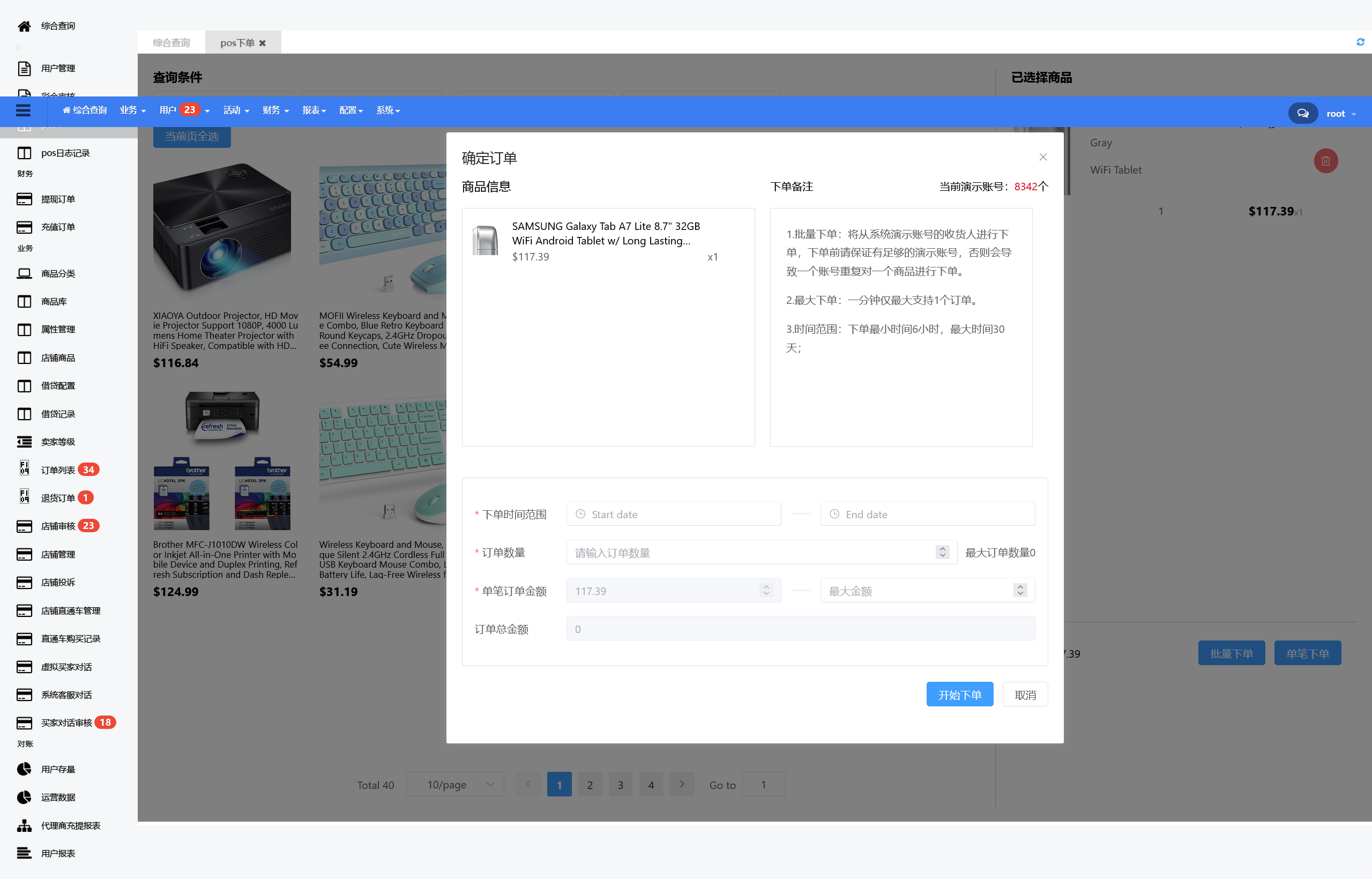Viewport: 1372px width, 879px height.
Task: Click the Start date field
Action: [674, 515]
